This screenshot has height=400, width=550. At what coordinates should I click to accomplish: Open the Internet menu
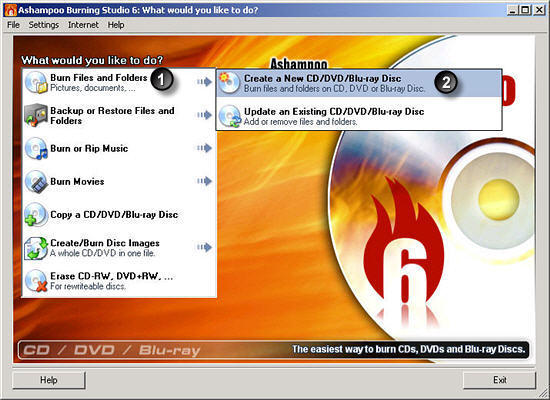coord(83,25)
